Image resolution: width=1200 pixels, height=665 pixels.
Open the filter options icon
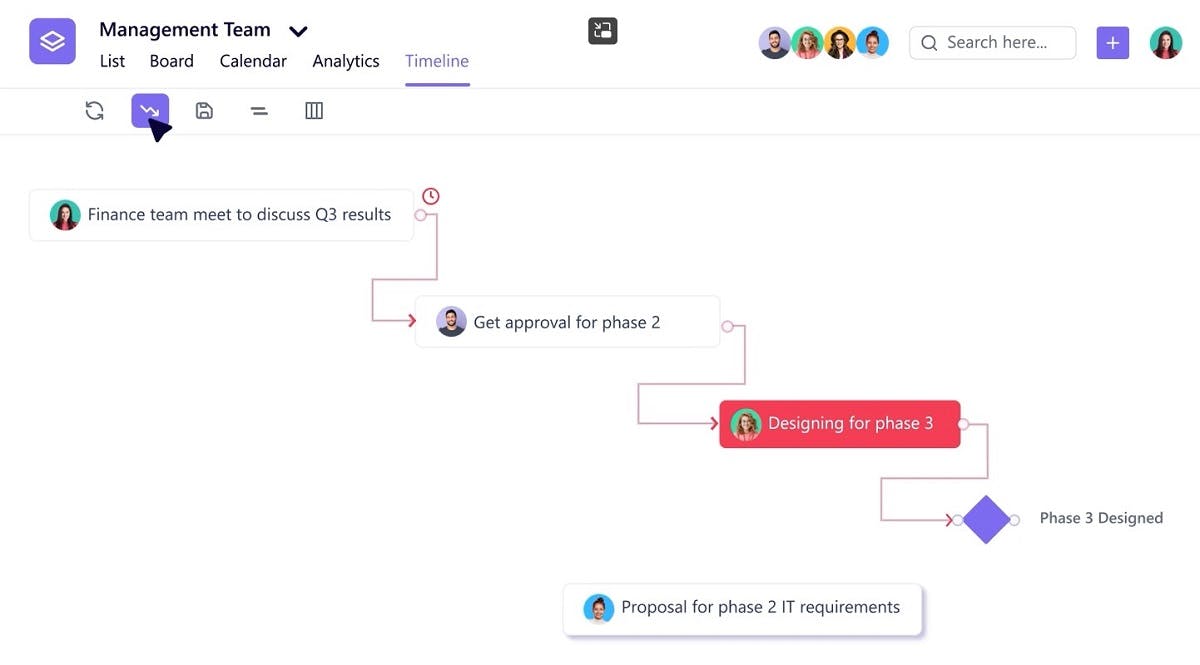click(259, 110)
